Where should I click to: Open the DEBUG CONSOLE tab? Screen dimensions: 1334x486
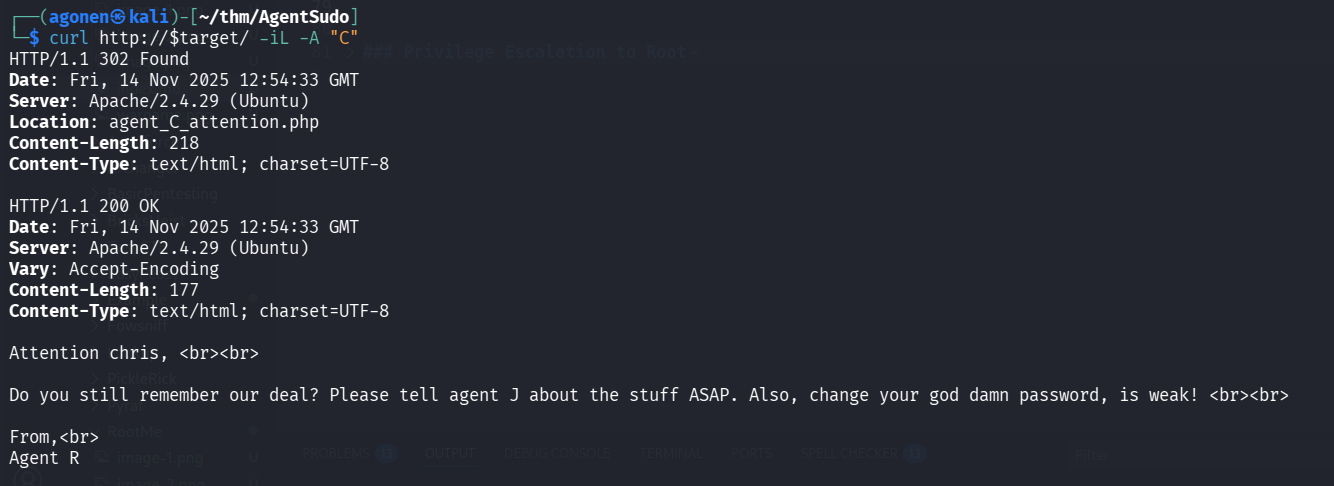(556, 453)
